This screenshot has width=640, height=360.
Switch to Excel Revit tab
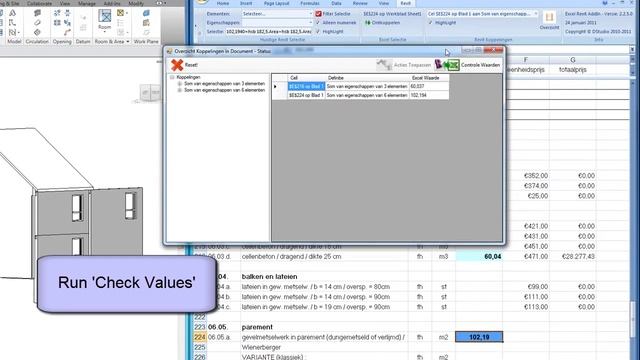(405, 3)
